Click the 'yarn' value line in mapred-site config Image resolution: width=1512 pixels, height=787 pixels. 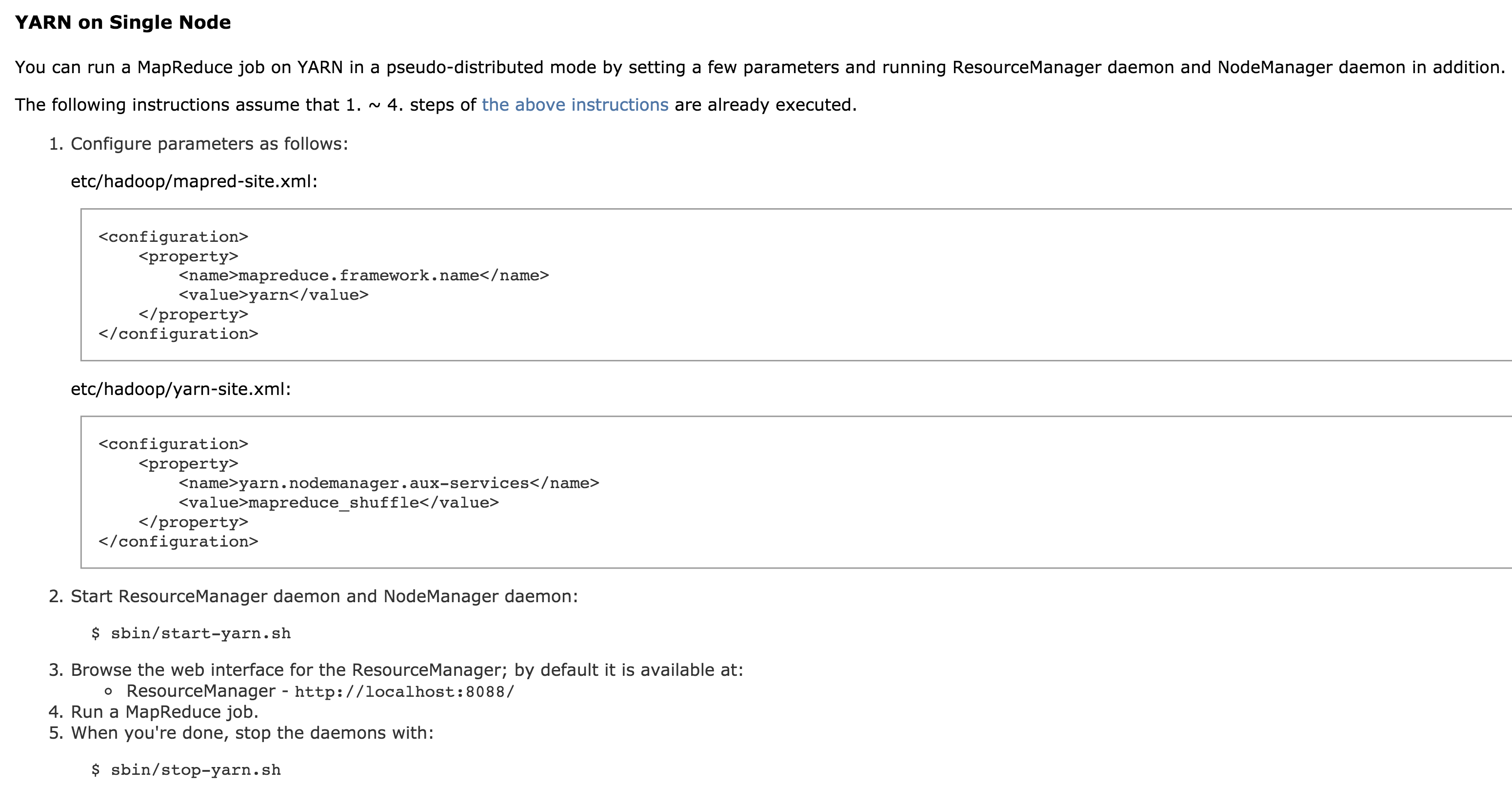click(x=274, y=295)
